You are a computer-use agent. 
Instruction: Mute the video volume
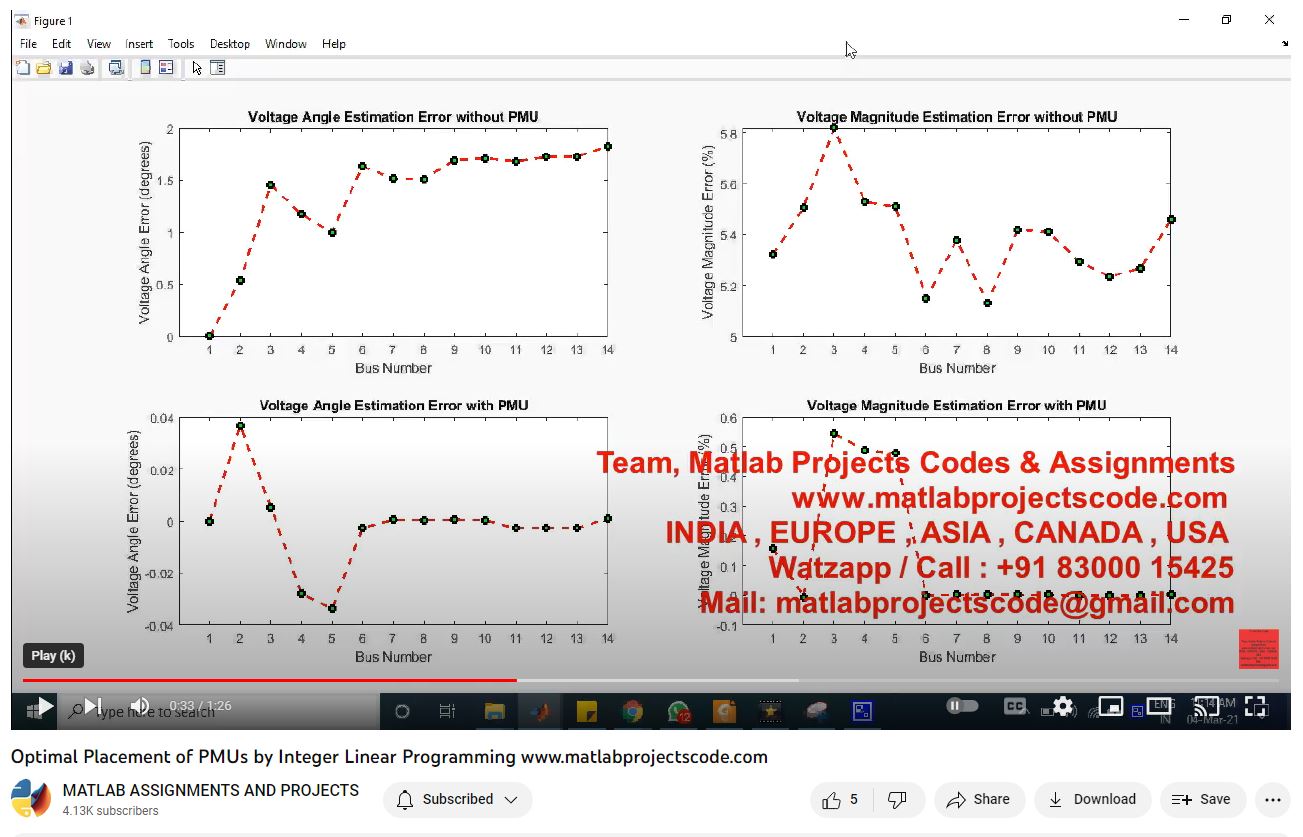140,707
